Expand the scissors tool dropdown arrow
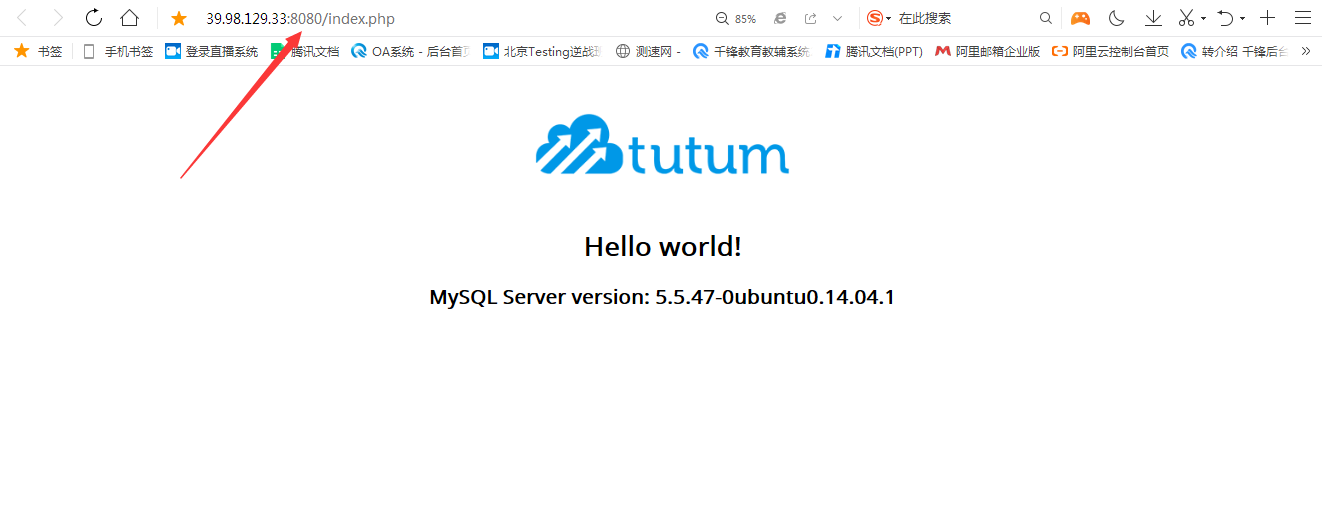Screen dimensions: 1322x521 pyautogui.click(x=1203, y=19)
